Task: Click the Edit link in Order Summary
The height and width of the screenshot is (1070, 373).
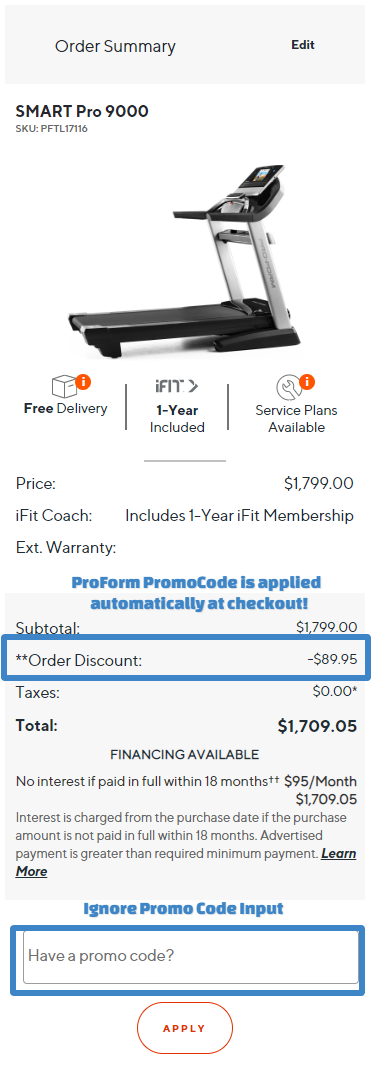Action: coord(303,45)
